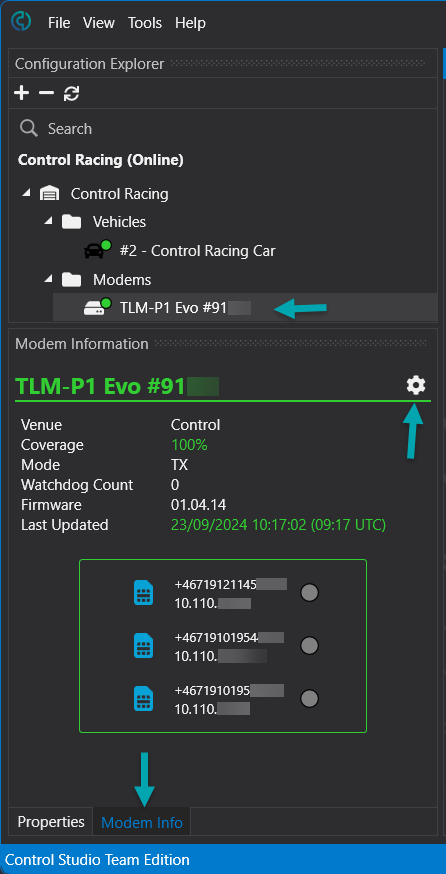The width and height of the screenshot is (446, 874).
Task: Collapse the Vehicles folder
Action: (49, 221)
